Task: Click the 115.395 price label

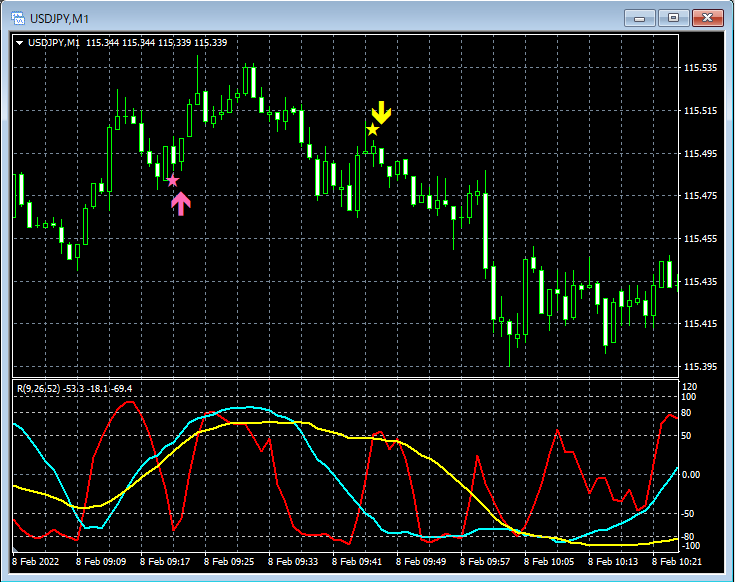Action: (x=700, y=367)
